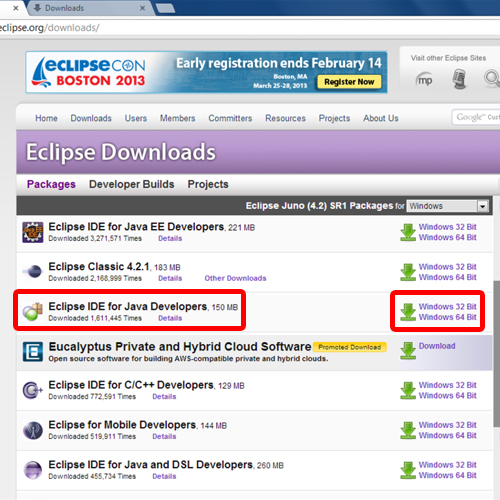500x500 pixels.
Task: Go to Home in the navigation bar
Action: pos(46,118)
